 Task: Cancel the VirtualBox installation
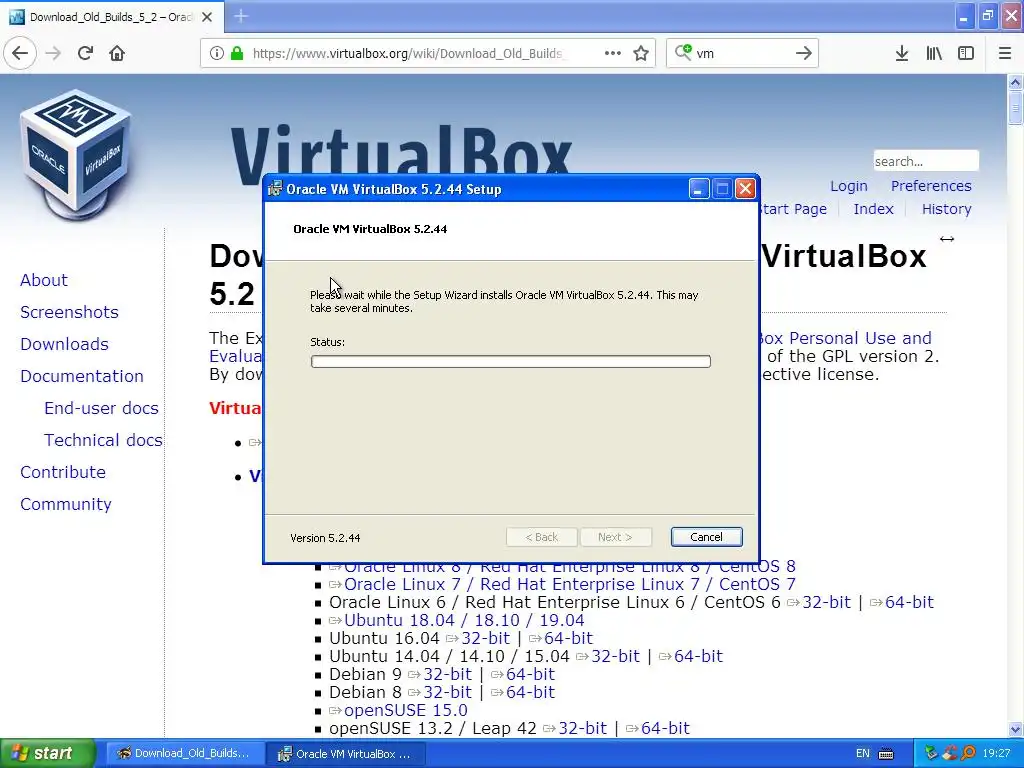706,537
